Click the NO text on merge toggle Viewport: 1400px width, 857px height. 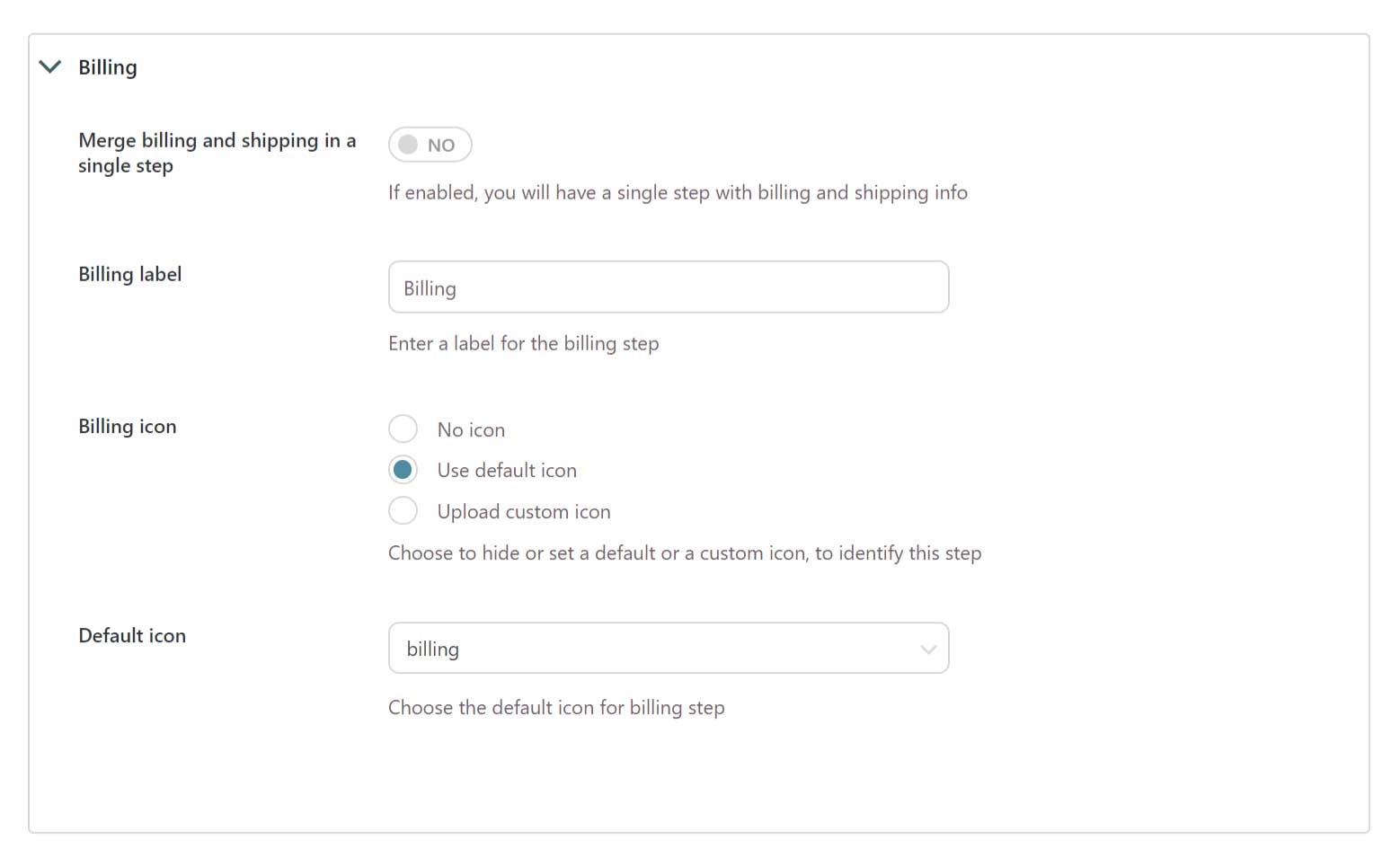click(441, 146)
